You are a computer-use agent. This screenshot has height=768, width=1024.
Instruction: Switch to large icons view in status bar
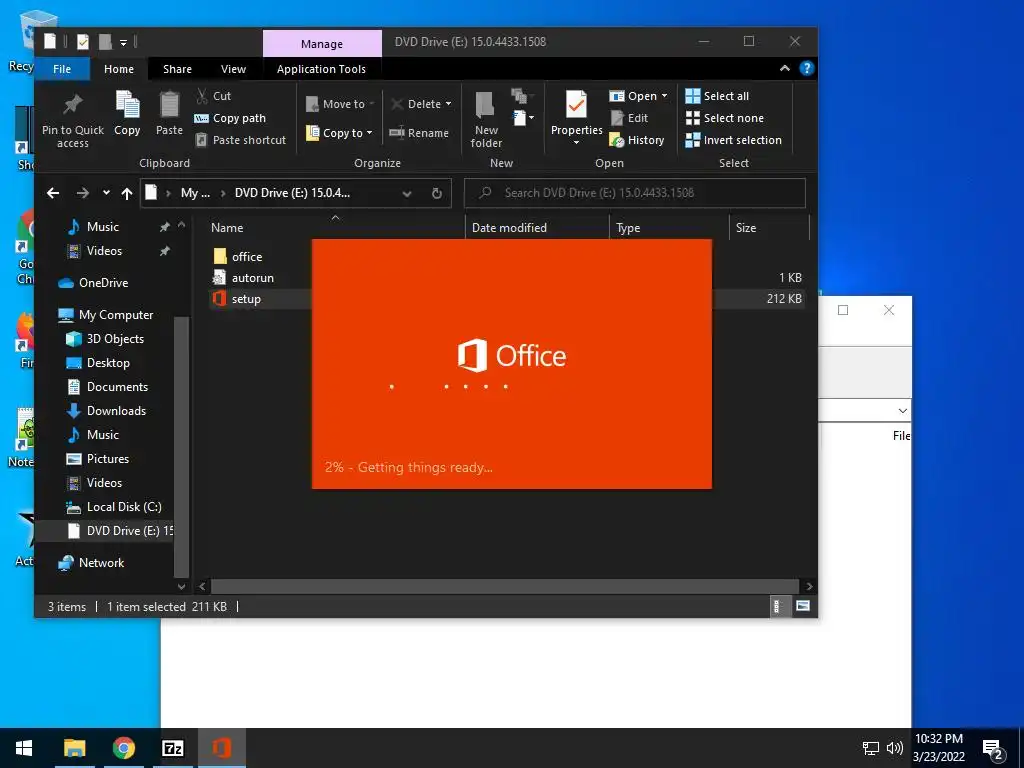coord(803,606)
